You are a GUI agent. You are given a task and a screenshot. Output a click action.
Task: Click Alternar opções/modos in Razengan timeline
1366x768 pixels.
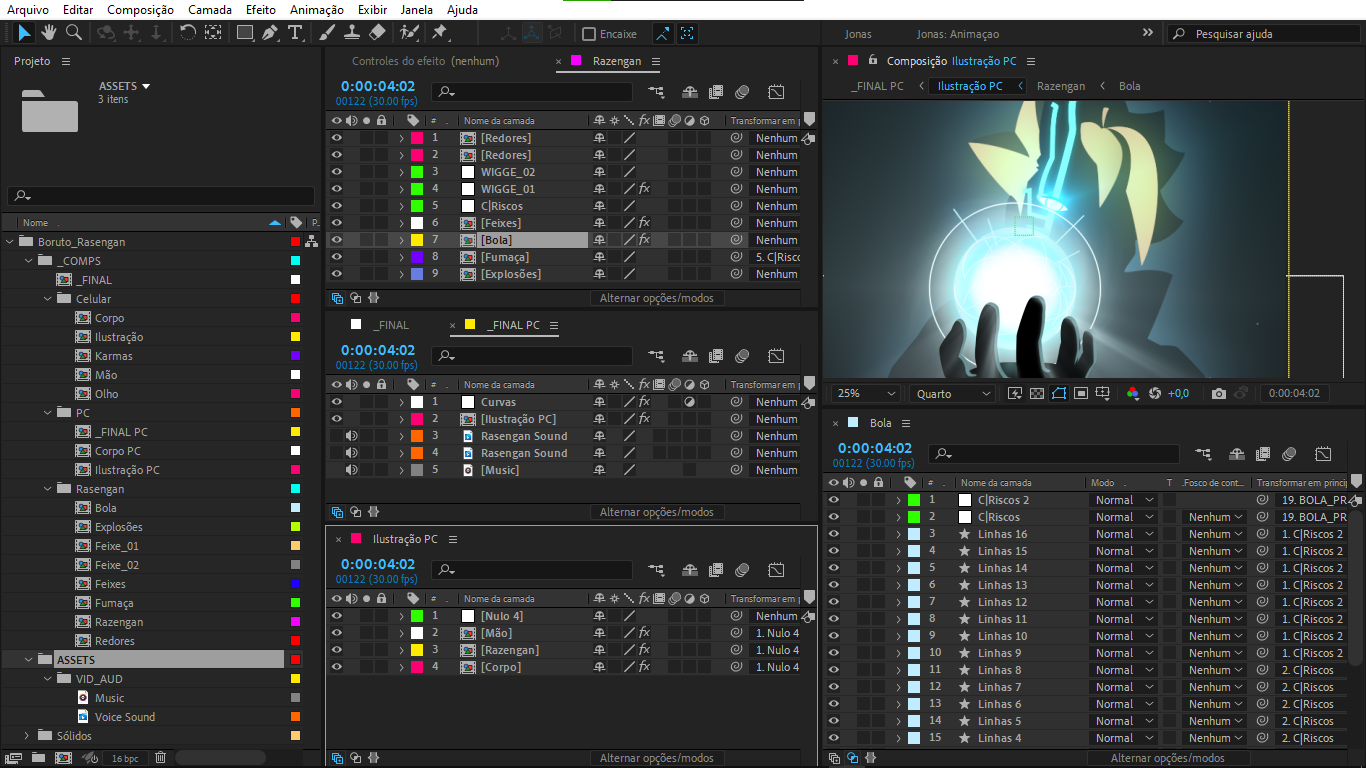657,298
